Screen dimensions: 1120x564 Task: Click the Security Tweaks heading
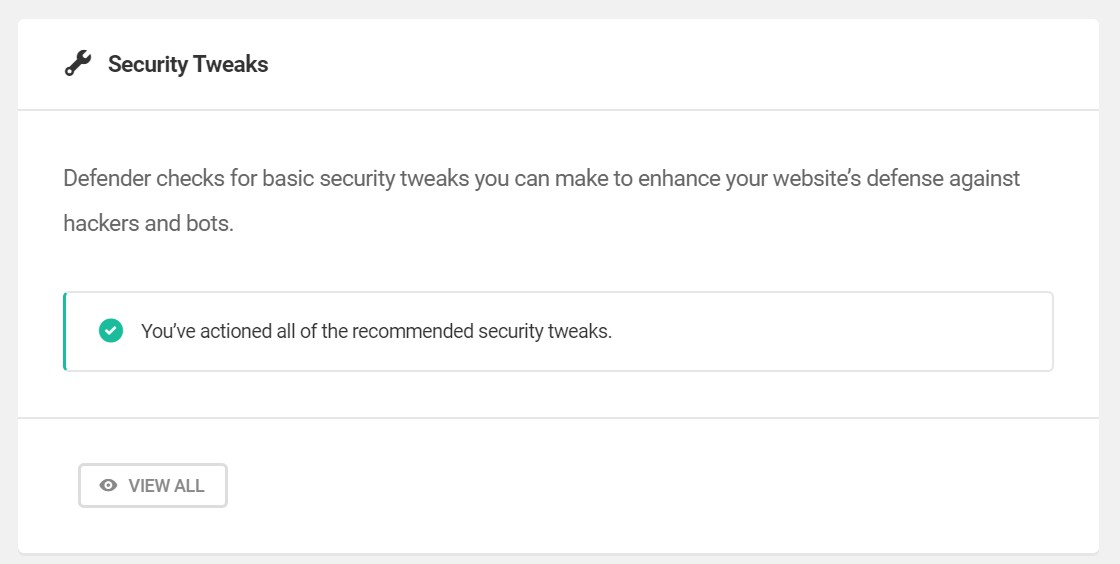pyautogui.click(x=188, y=65)
